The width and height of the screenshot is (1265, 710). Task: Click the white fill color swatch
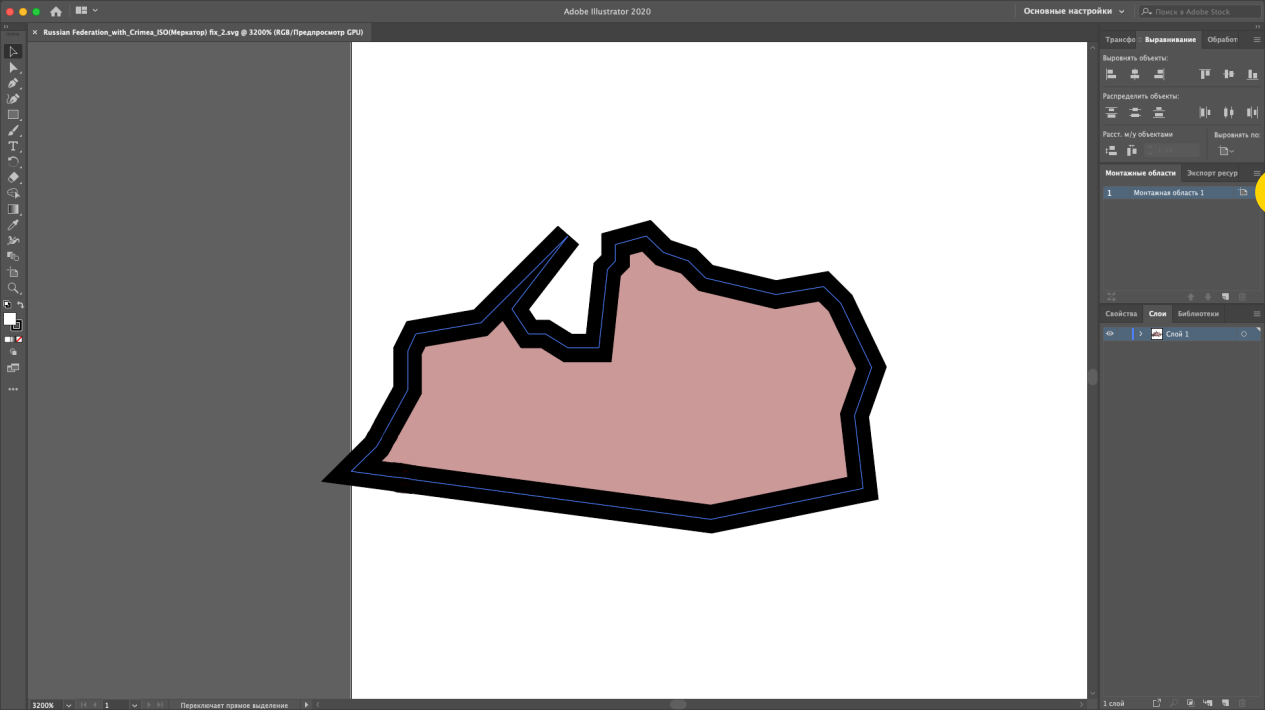(x=10, y=319)
